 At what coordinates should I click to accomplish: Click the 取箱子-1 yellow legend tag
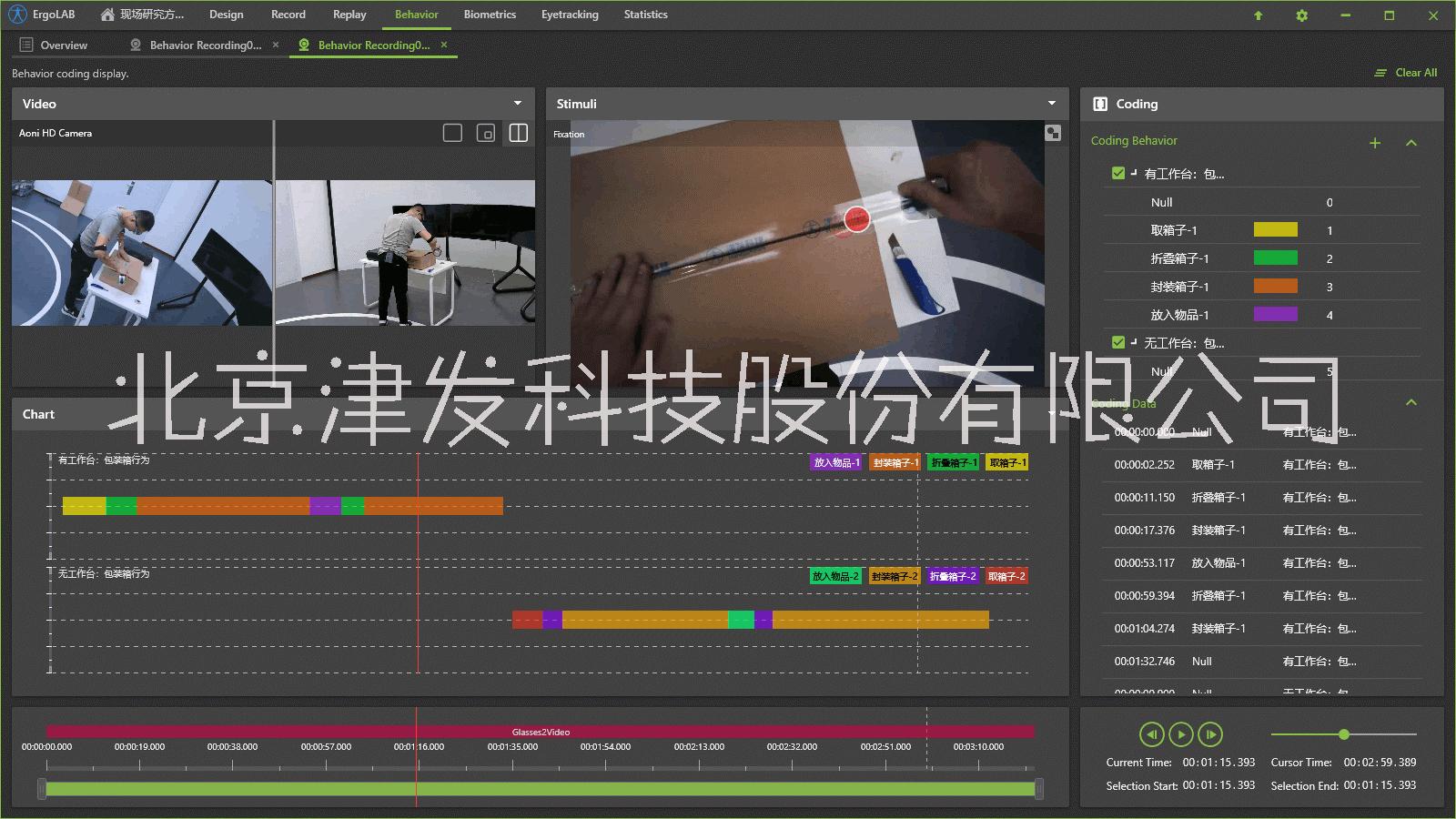1007,462
